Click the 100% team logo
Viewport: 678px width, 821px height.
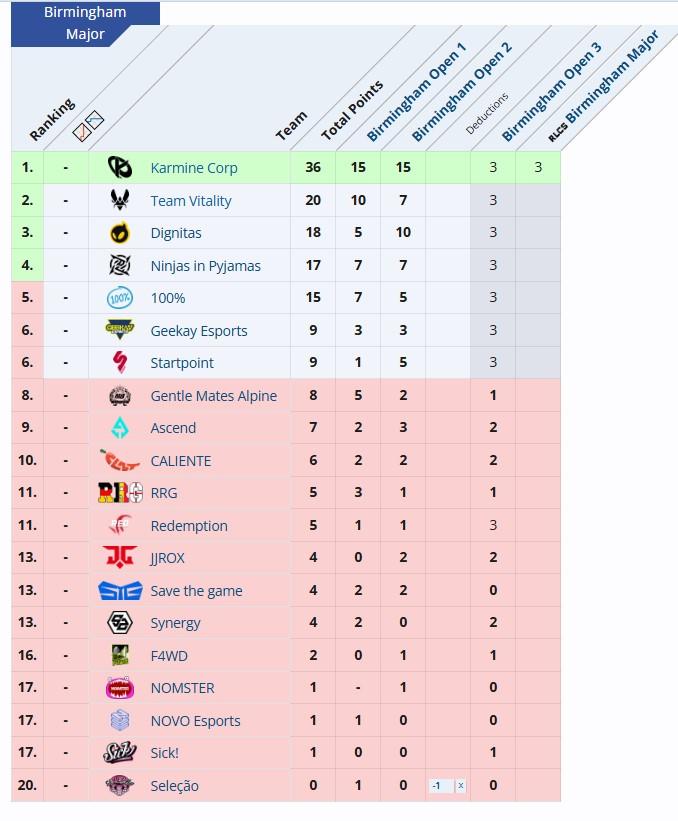tap(120, 298)
